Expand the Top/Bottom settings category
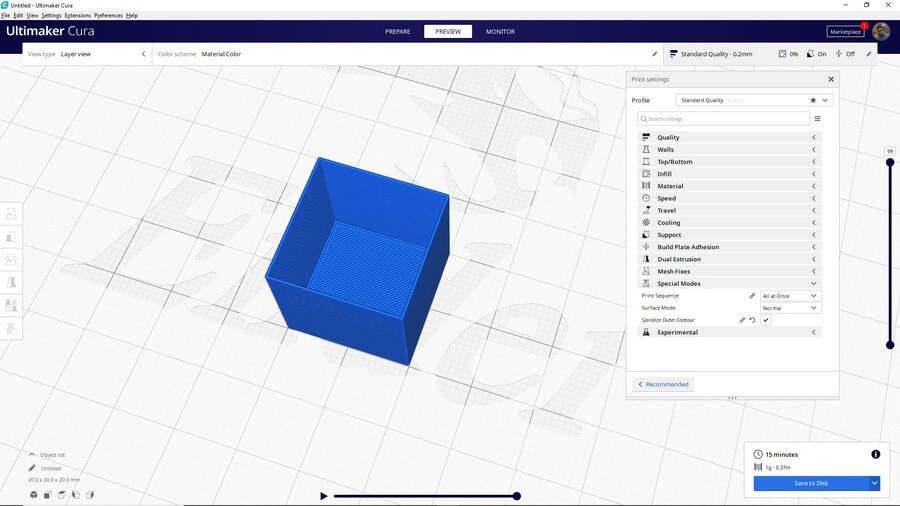 [730, 161]
